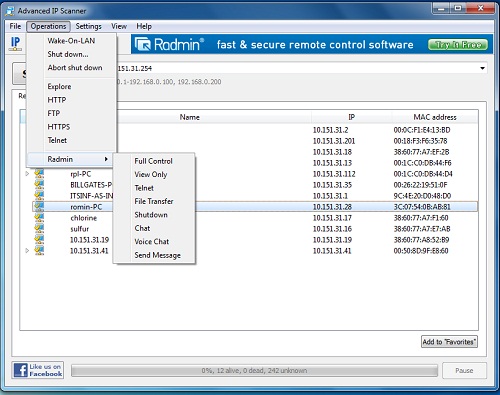Click the computer icon next to BILLGATES-P
Image resolution: width=500 pixels, height=395 pixels.
tap(39, 184)
